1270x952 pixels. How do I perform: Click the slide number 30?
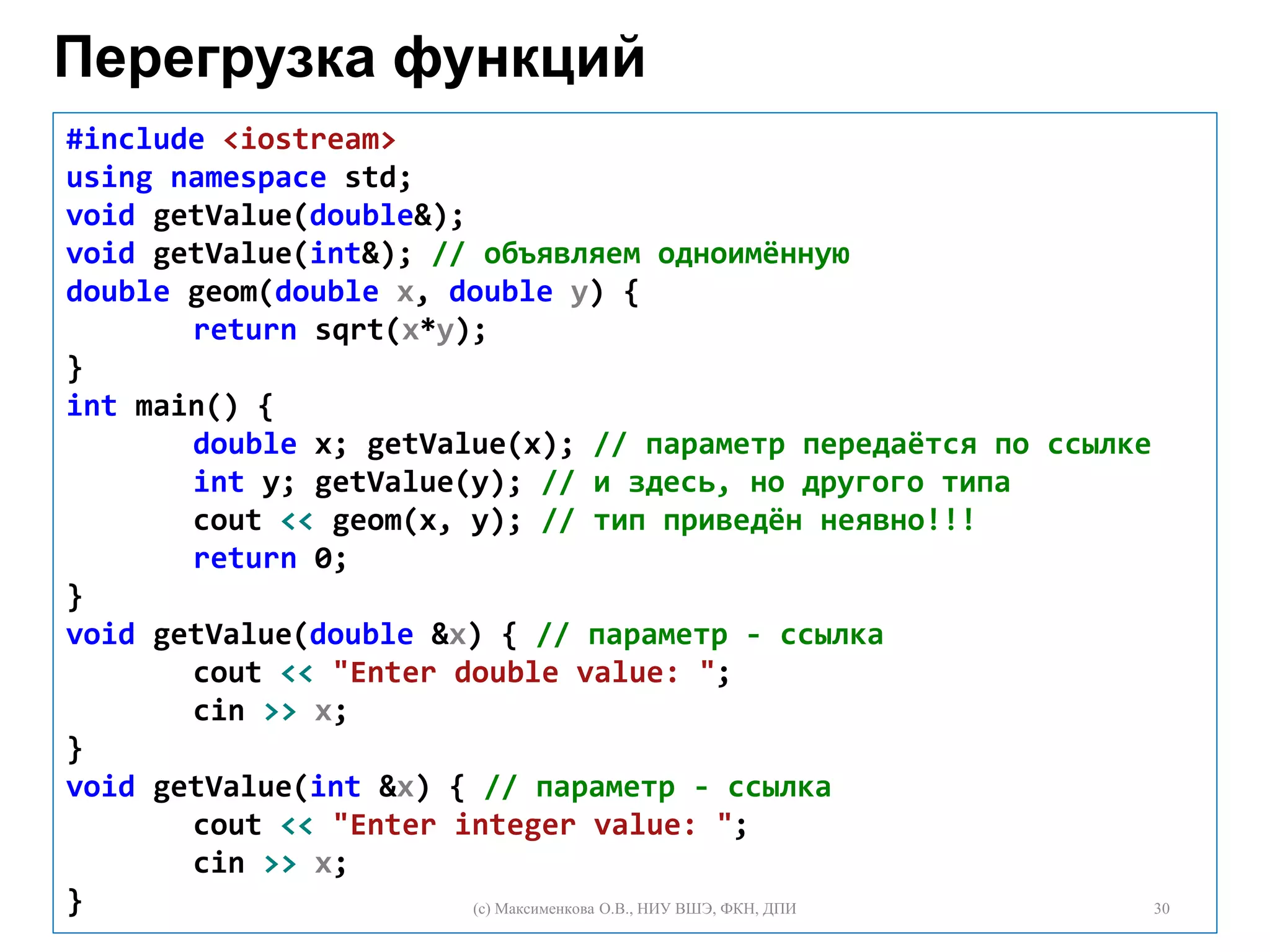pos(1161,909)
